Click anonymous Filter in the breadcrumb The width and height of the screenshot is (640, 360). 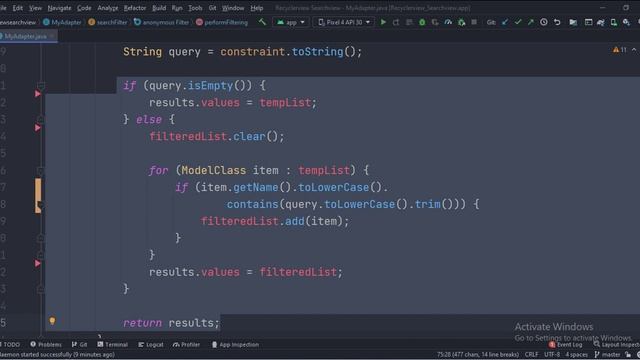click(161, 22)
